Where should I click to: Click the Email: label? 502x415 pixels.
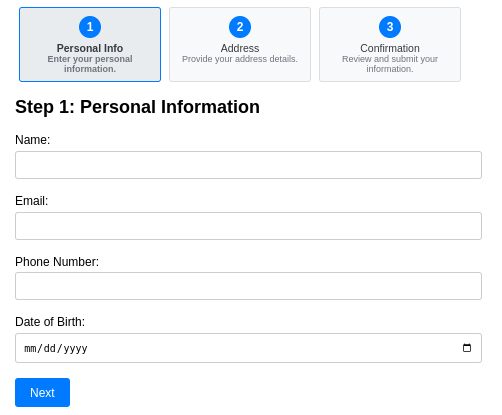(x=32, y=201)
